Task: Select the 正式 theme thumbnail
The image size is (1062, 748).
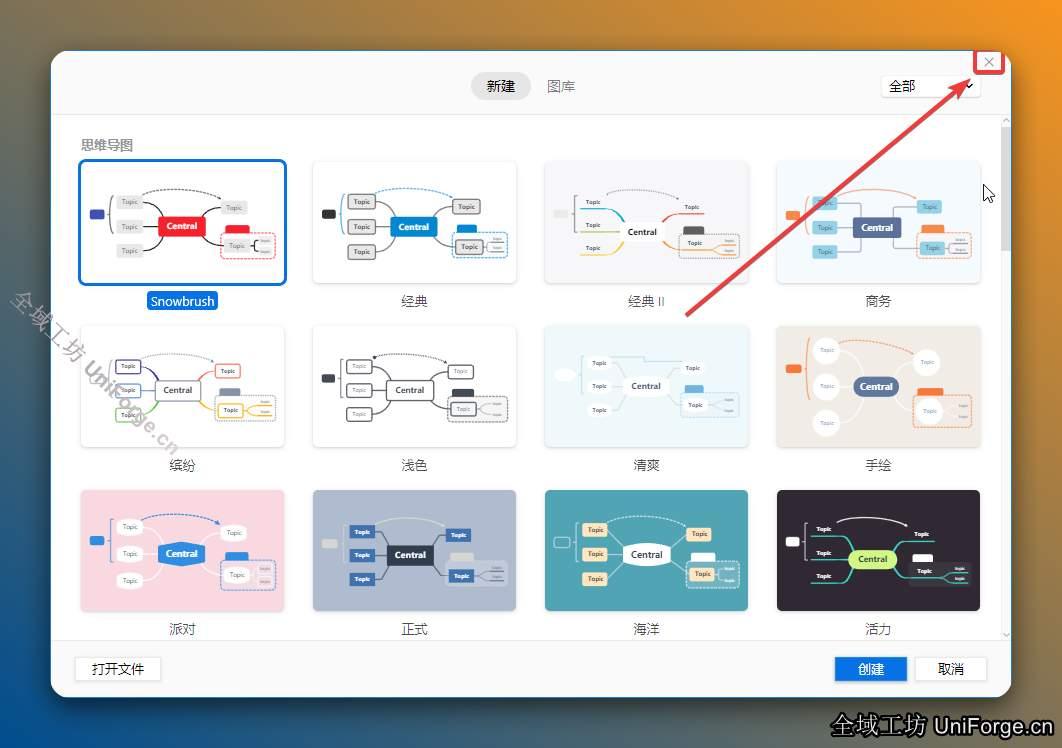Action: [x=415, y=550]
